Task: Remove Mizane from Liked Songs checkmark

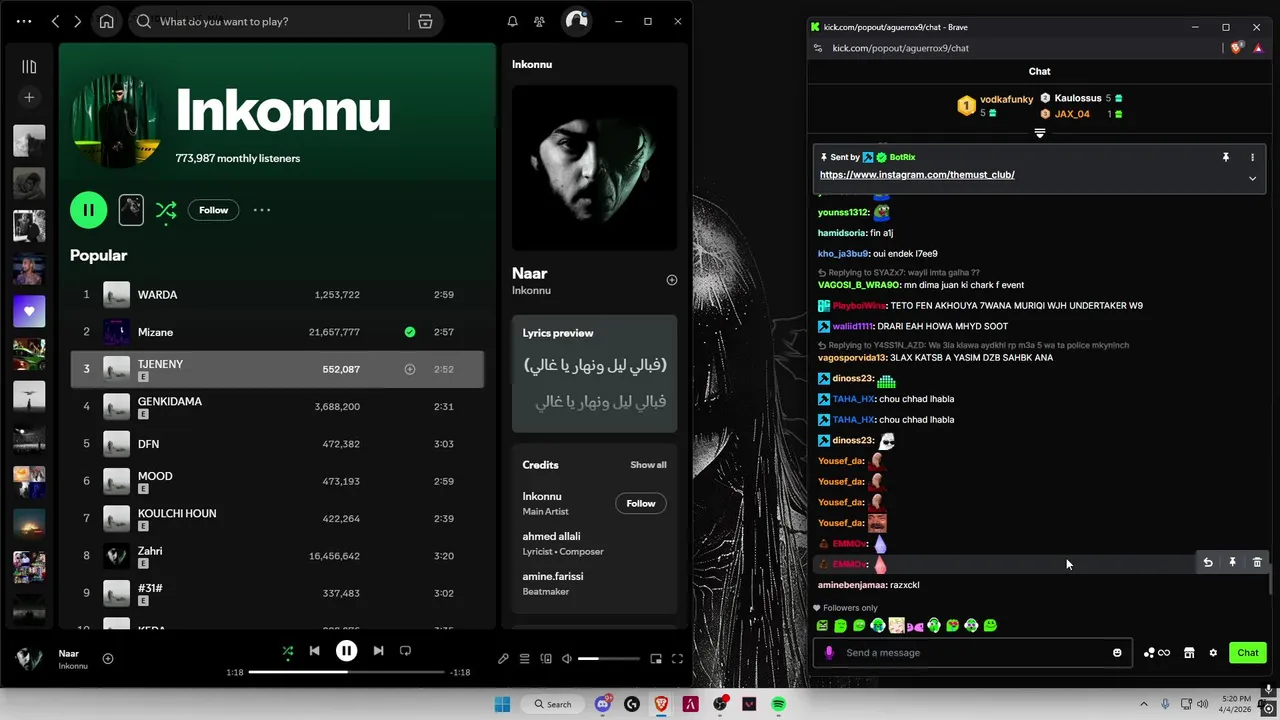Action: click(409, 332)
